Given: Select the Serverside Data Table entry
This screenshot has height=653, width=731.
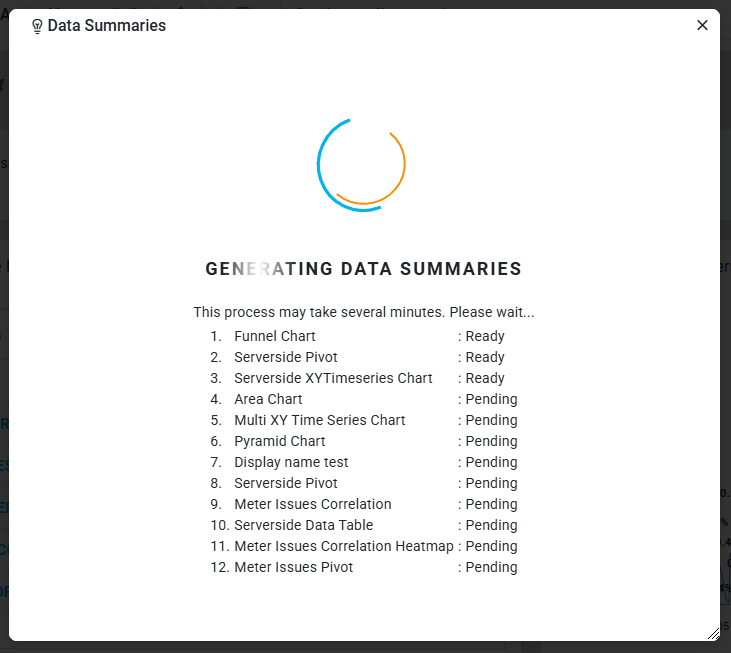Looking at the screenshot, I should pos(304,525).
